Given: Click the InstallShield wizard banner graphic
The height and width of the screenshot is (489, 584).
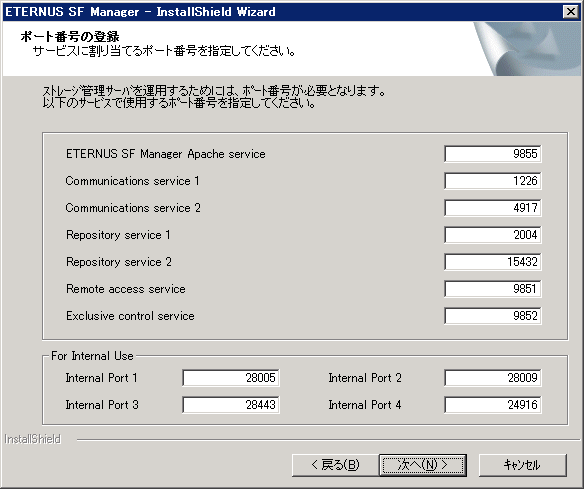Looking at the screenshot, I should point(527,49).
